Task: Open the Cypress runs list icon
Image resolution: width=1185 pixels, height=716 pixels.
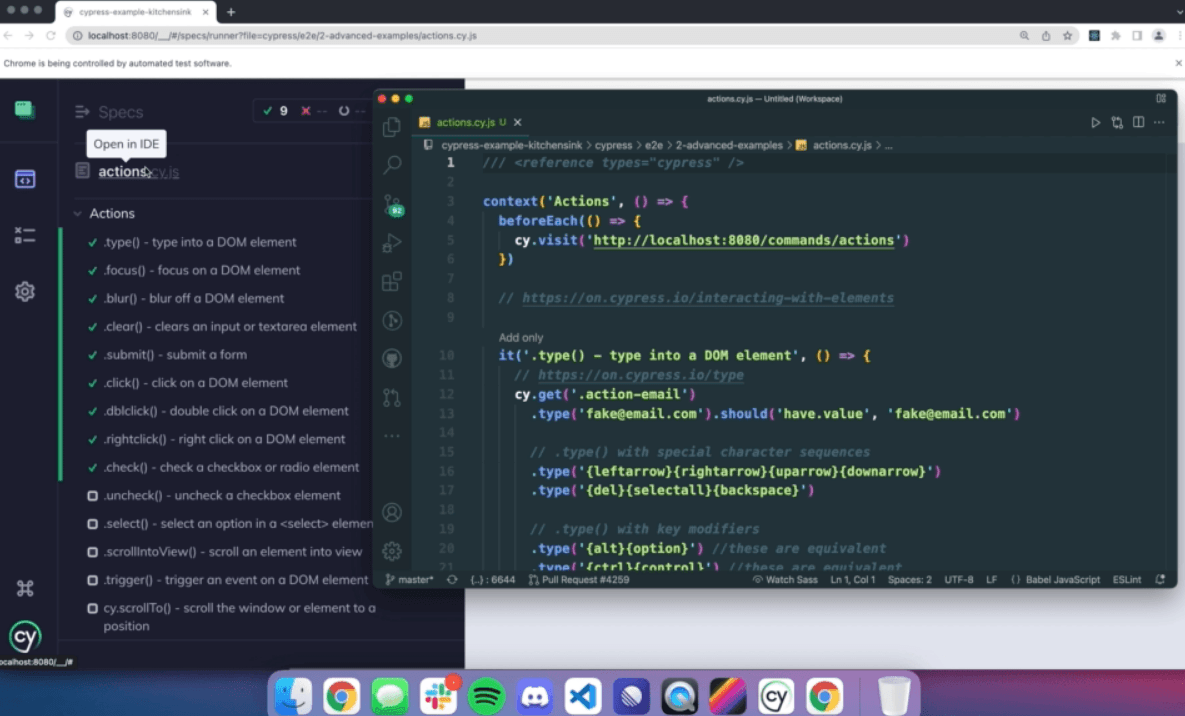Action: [x=25, y=235]
